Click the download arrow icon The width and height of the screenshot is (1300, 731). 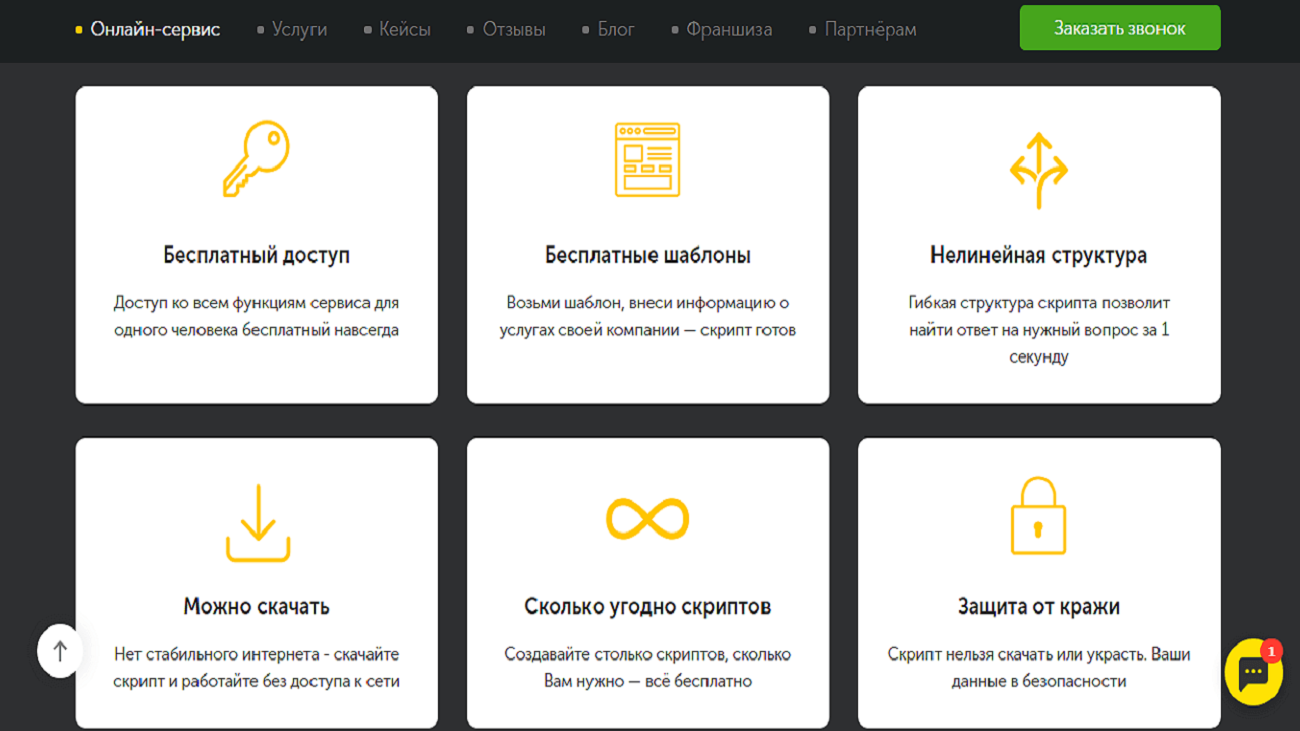[x=257, y=522]
